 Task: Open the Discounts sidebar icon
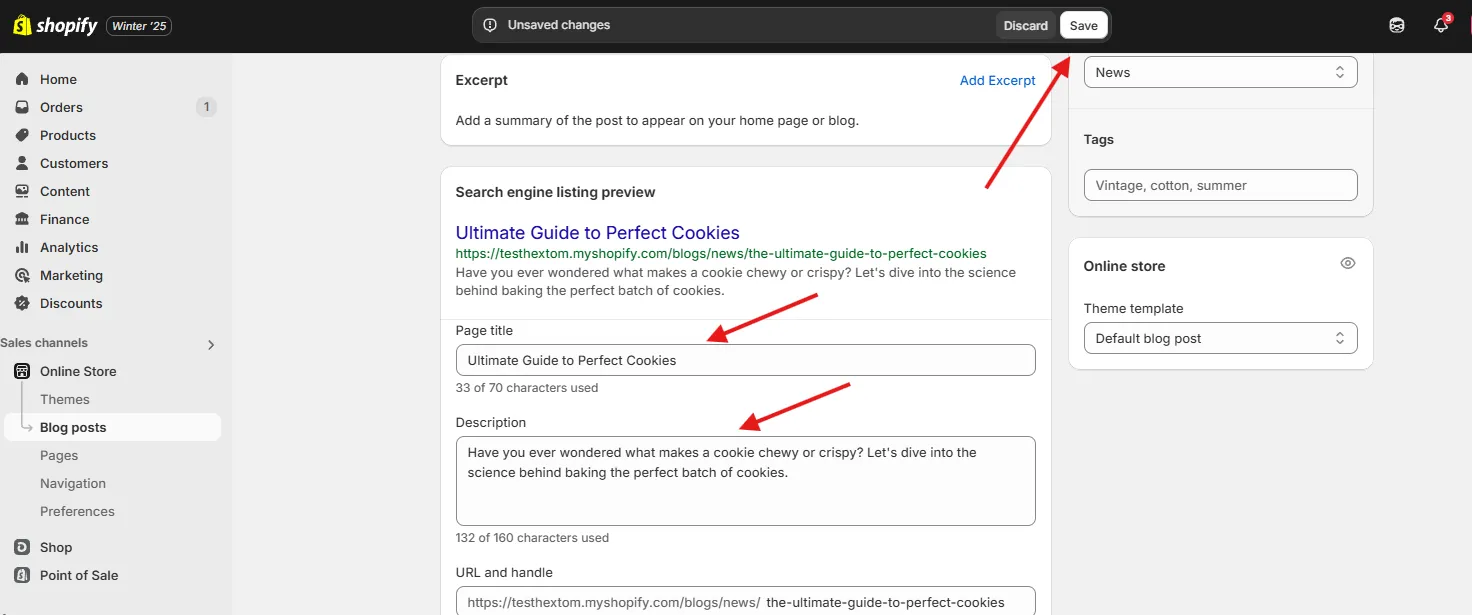[22, 303]
